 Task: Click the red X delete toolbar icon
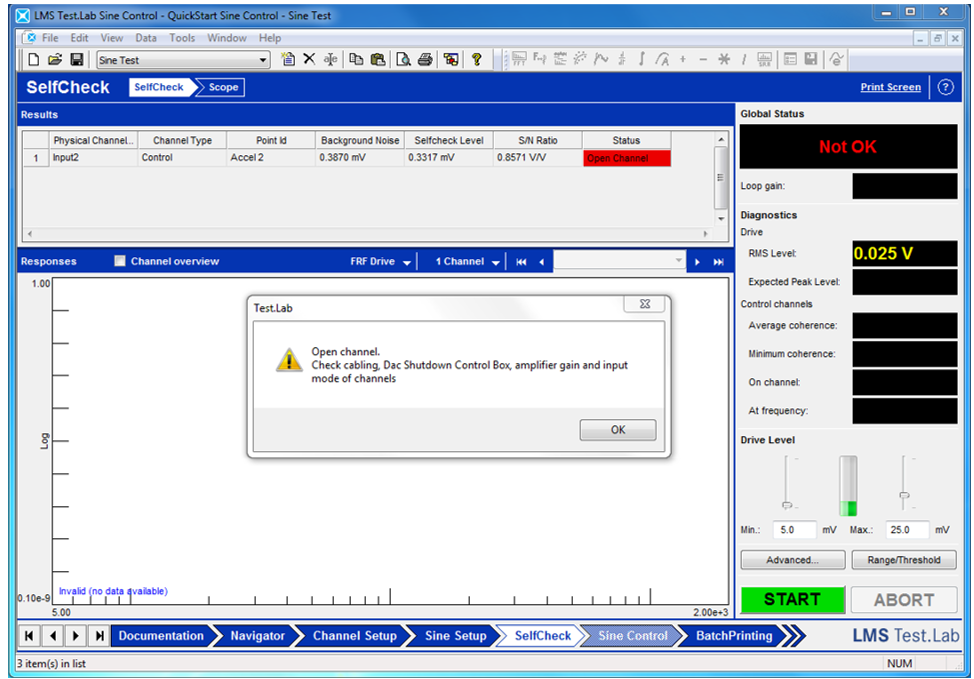pyautogui.click(x=308, y=59)
